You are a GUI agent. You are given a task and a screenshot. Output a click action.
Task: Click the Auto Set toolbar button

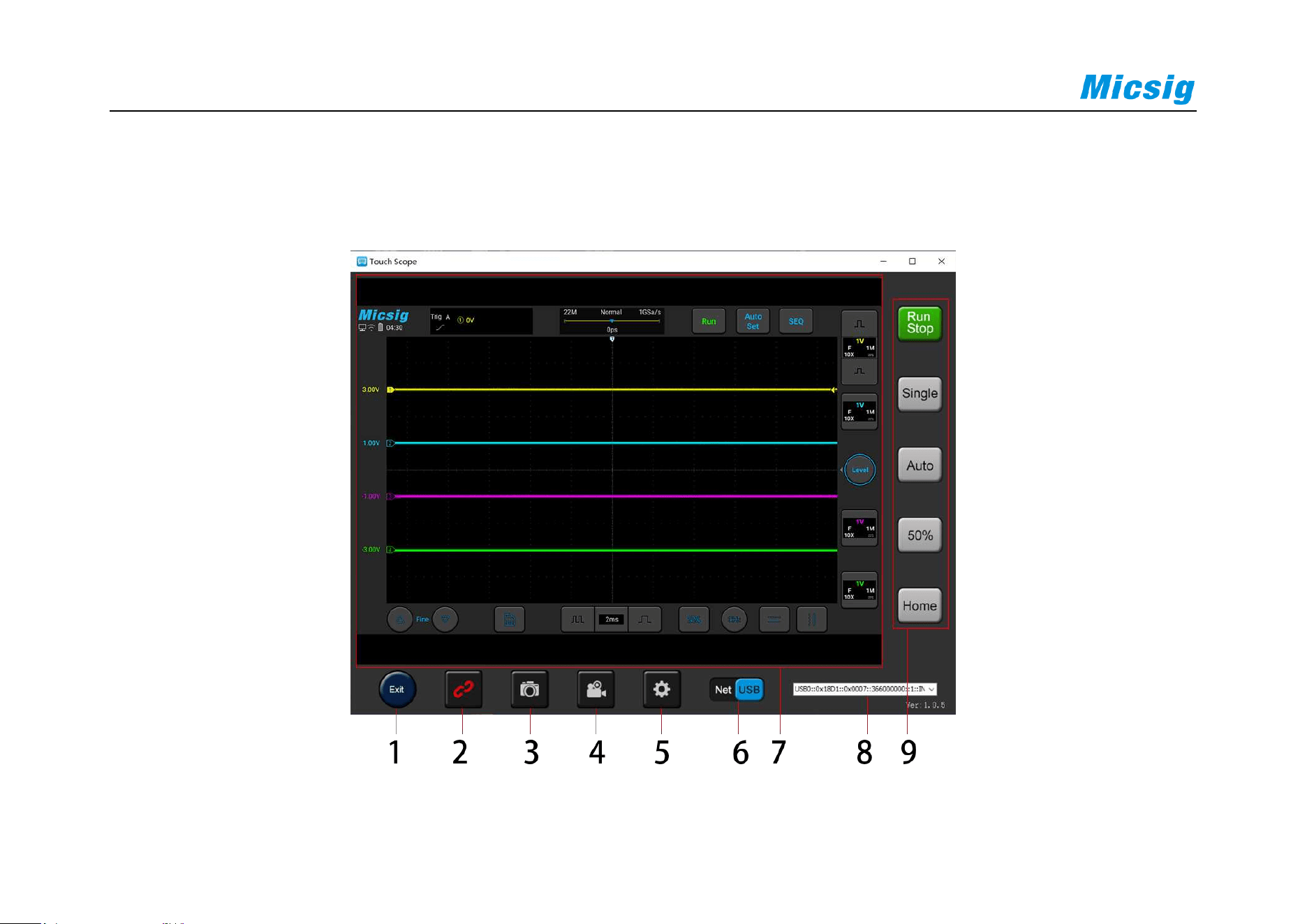[x=753, y=321]
